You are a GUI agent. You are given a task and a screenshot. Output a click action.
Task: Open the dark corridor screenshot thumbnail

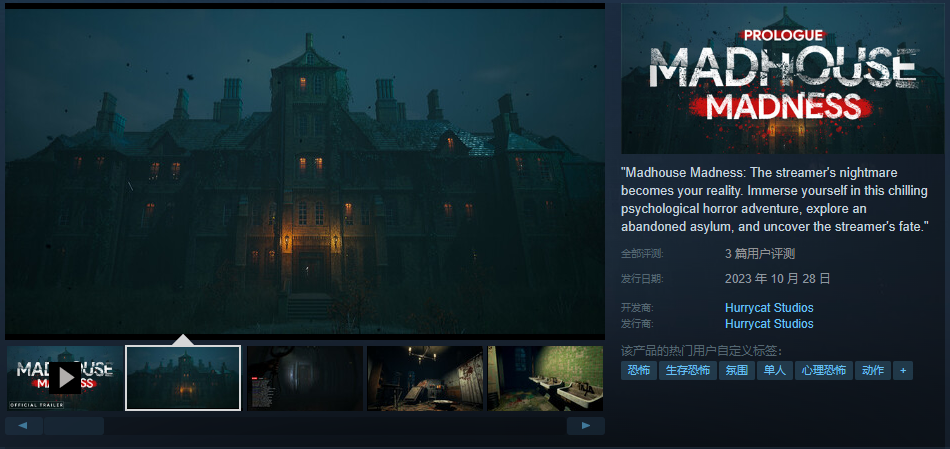tap(305, 378)
